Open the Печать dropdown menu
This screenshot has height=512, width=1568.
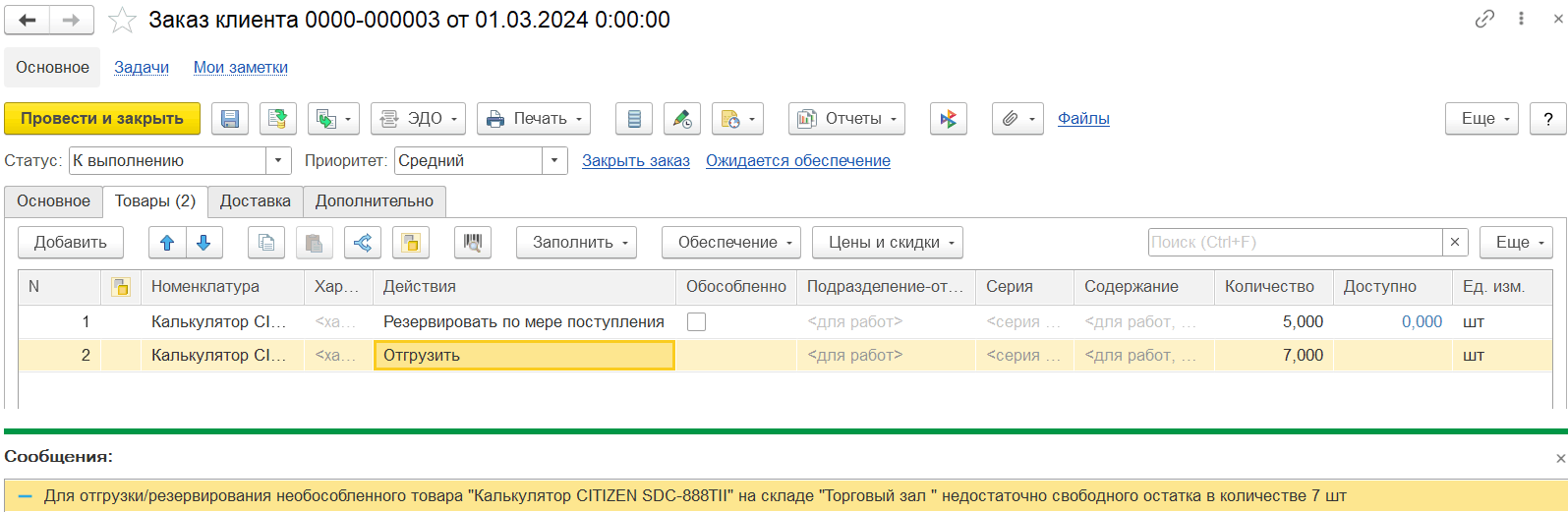[534, 119]
